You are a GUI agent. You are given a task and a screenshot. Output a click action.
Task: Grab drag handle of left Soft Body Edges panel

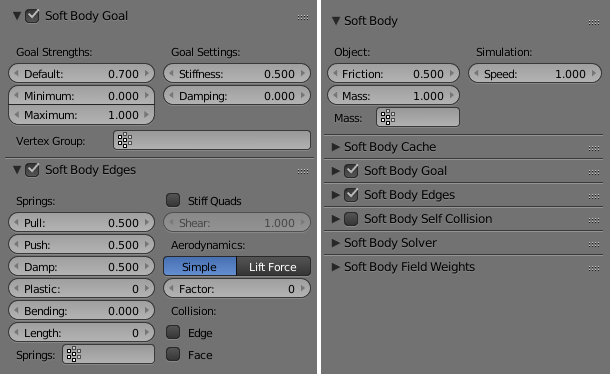(x=303, y=171)
